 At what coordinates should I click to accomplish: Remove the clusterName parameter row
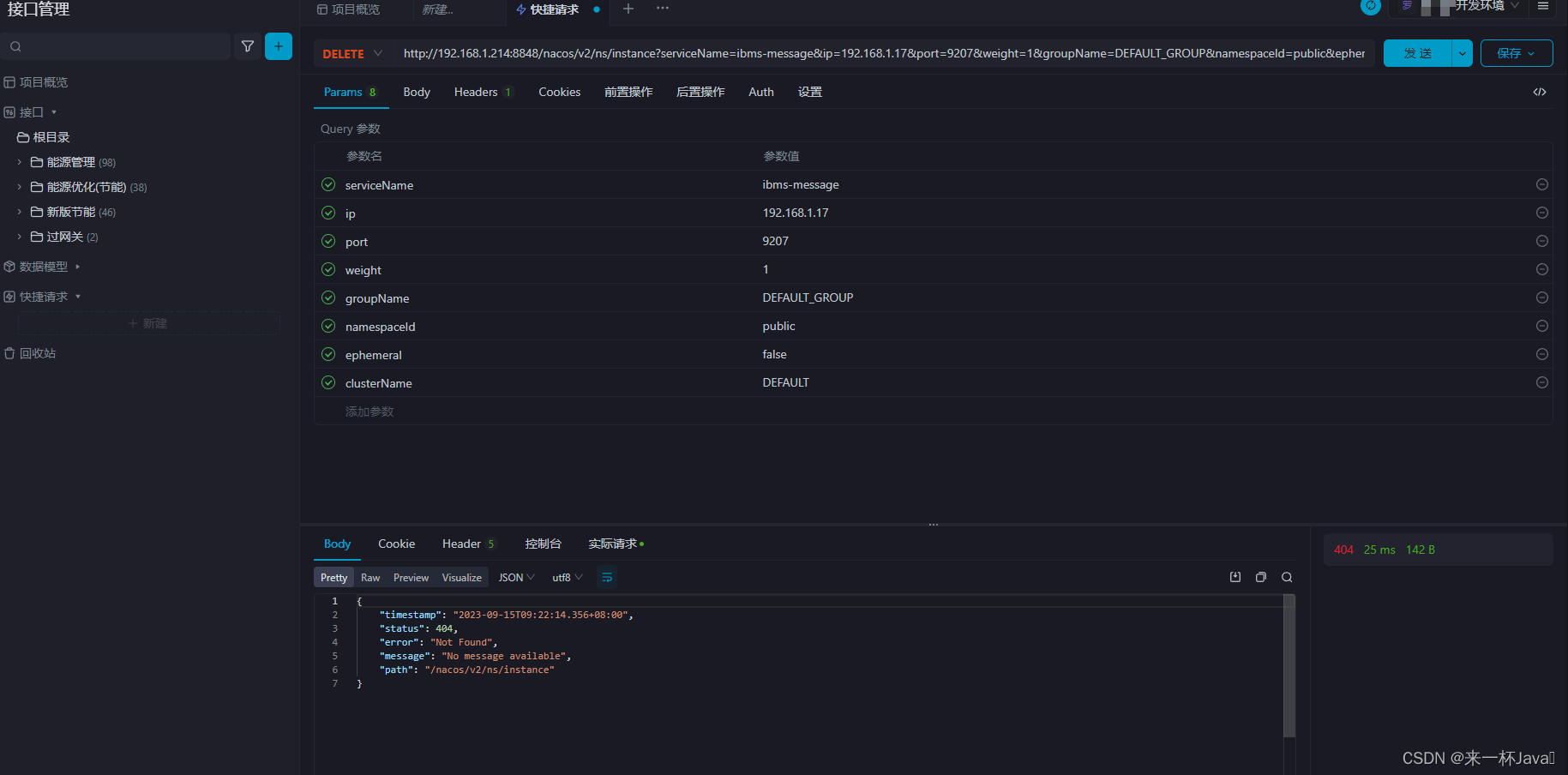point(1542,382)
